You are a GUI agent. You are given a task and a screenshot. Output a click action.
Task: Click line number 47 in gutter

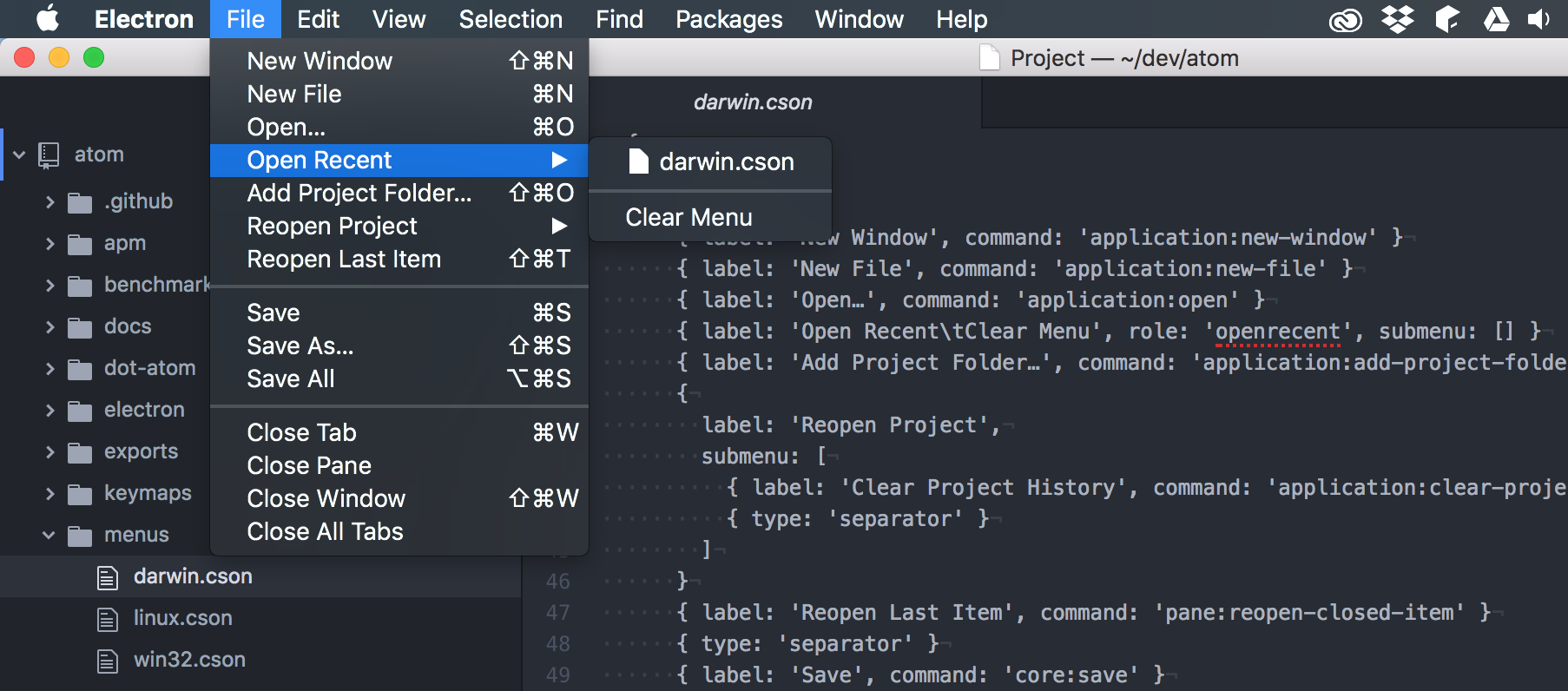click(557, 613)
